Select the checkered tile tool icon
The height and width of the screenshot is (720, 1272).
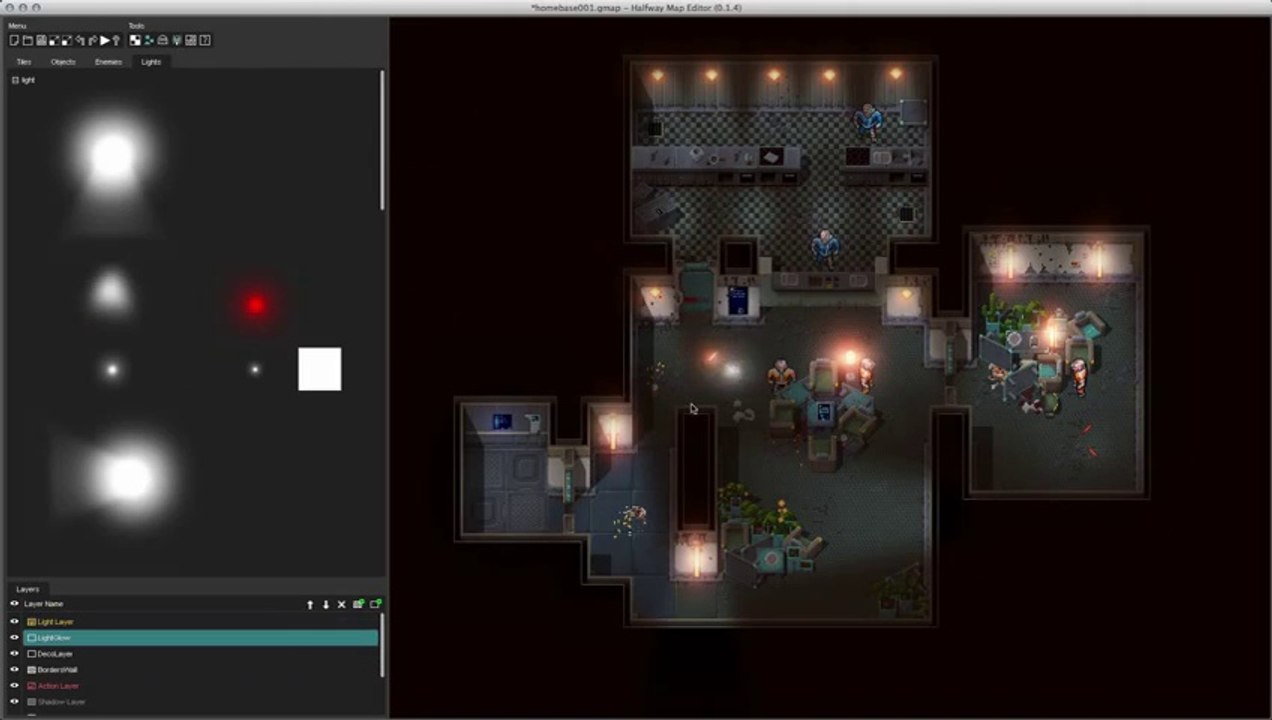pyautogui.click(x=135, y=40)
